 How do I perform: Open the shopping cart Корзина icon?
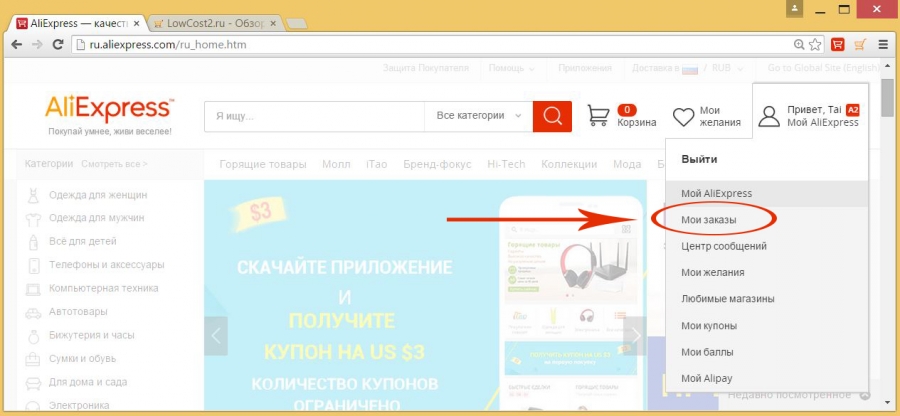[x=599, y=115]
